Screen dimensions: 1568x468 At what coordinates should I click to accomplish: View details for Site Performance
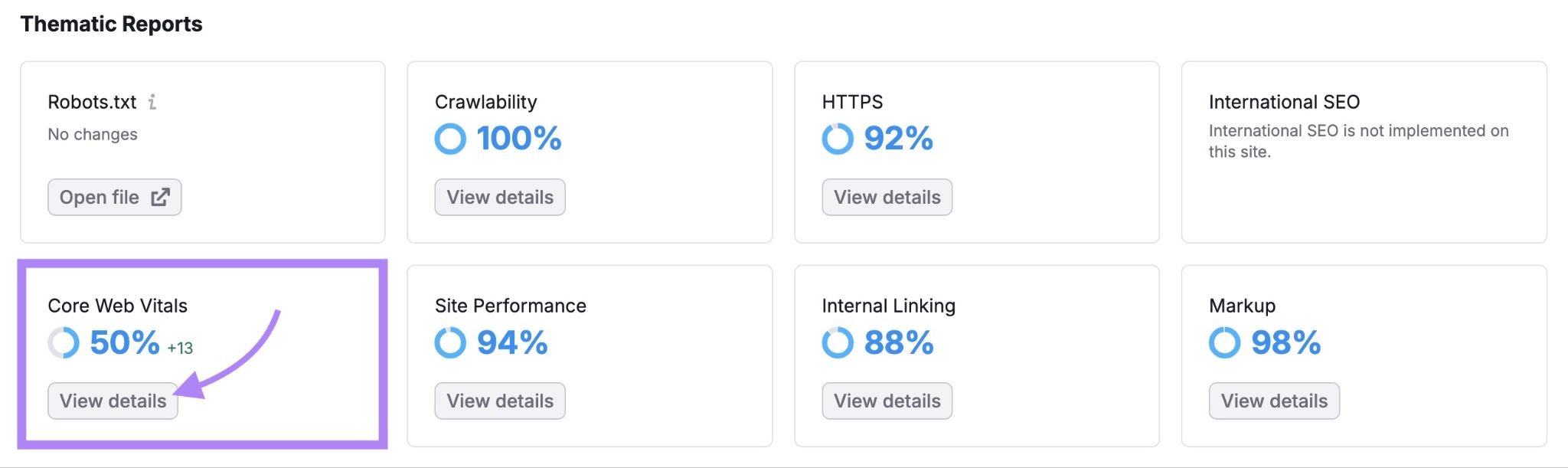(x=499, y=401)
